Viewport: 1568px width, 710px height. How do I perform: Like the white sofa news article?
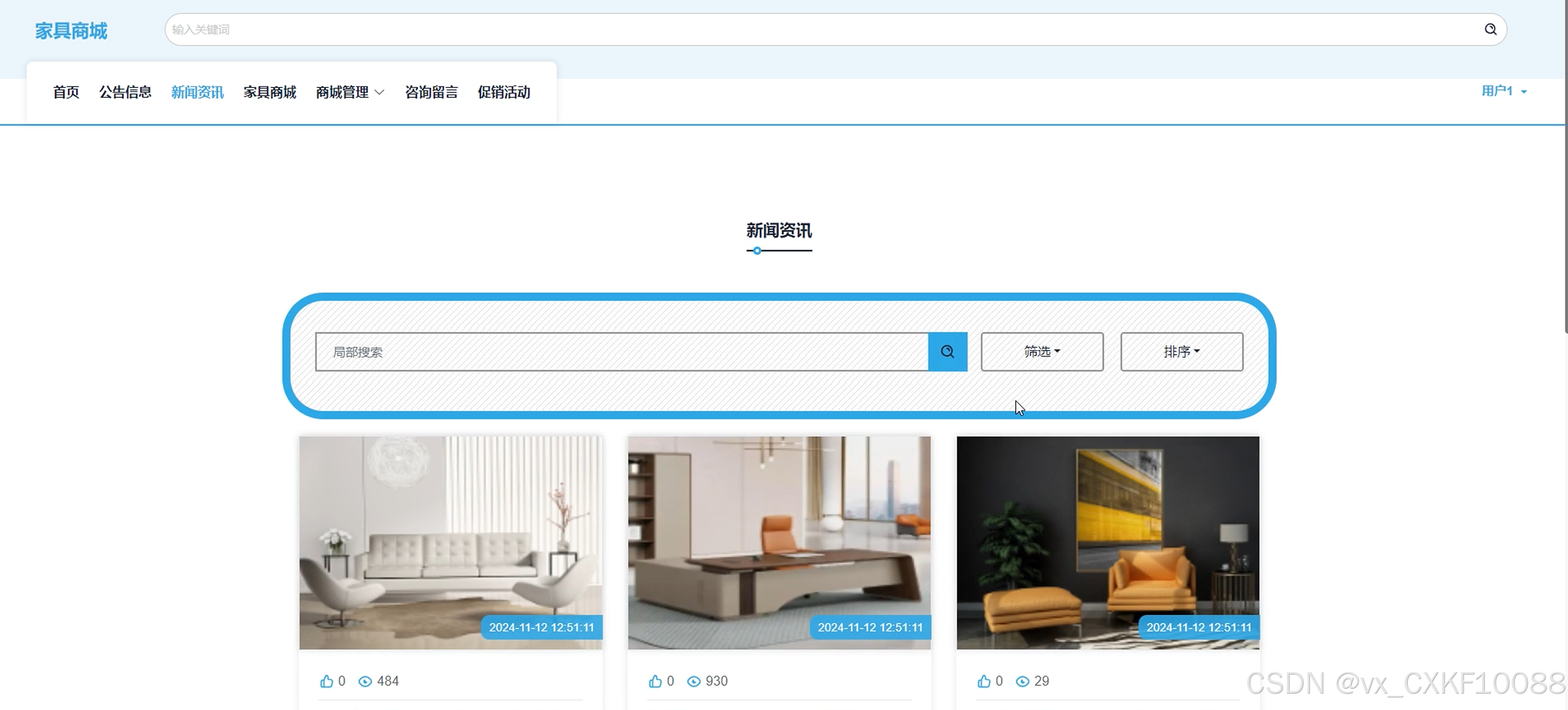coord(327,681)
